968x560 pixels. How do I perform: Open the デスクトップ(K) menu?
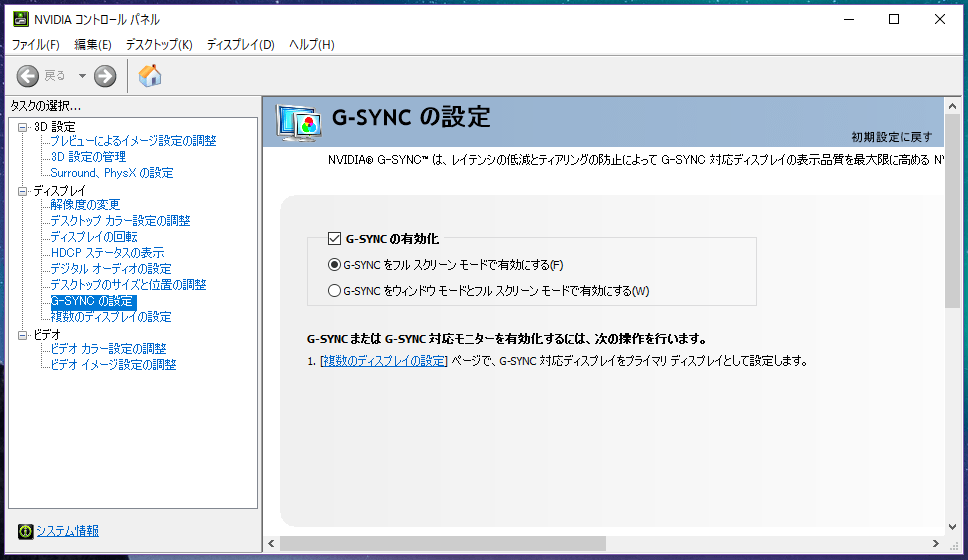coord(159,44)
